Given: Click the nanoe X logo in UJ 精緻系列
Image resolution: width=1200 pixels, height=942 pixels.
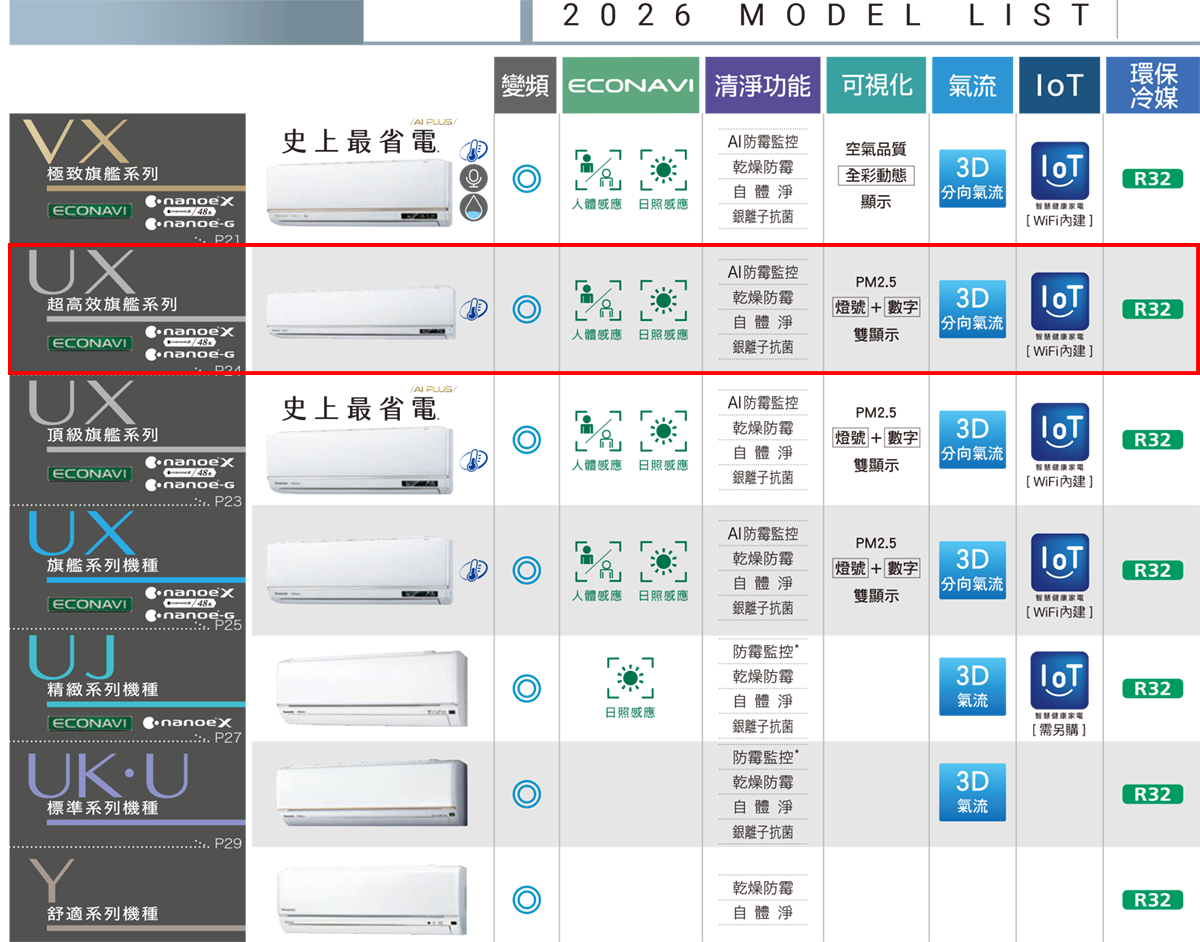Looking at the screenshot, I should pos(189,723).
